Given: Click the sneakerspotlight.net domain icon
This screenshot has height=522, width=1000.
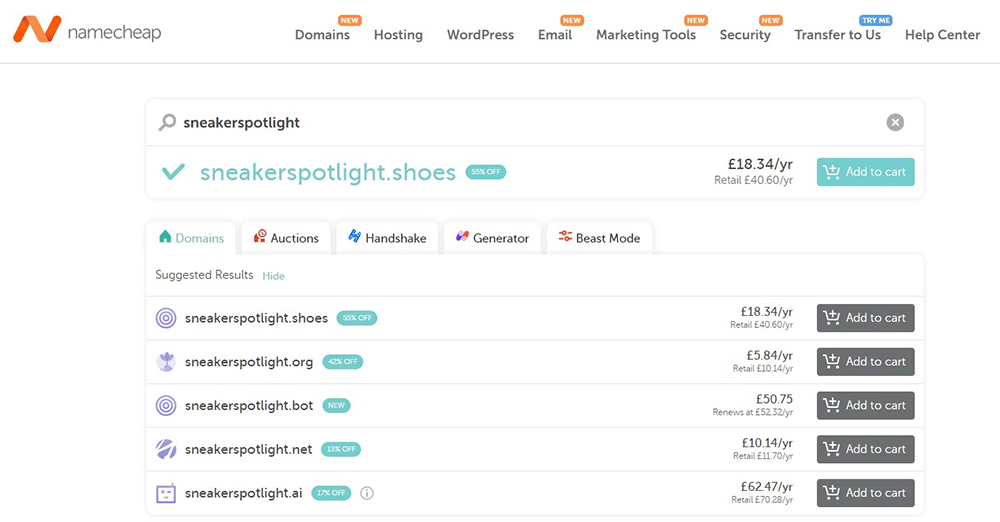Looking at the screenshot, I should coord(166,449).
